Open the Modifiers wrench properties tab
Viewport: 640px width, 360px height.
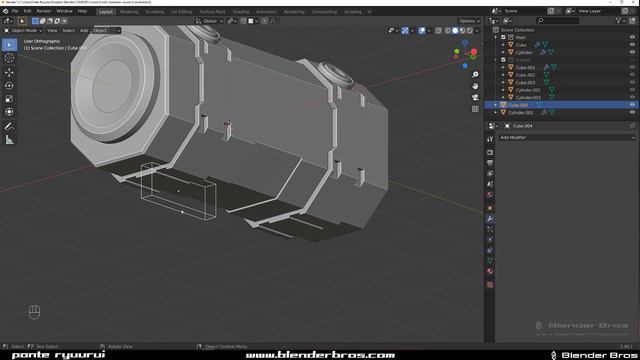[490, 219]
